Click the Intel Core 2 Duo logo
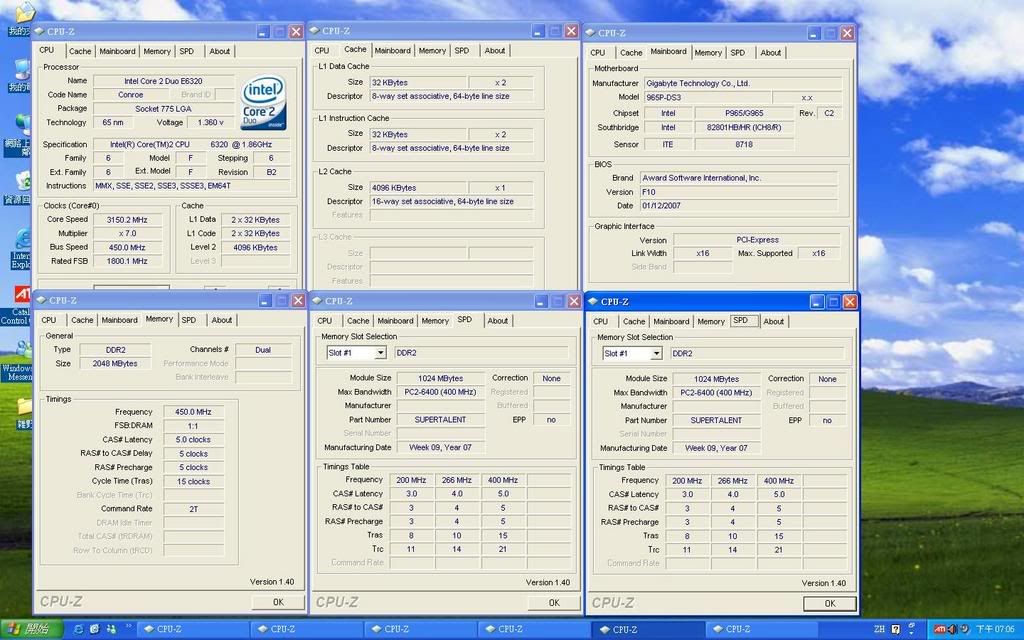This screenshot has width=1024, height=640. [x=263, y=103]
